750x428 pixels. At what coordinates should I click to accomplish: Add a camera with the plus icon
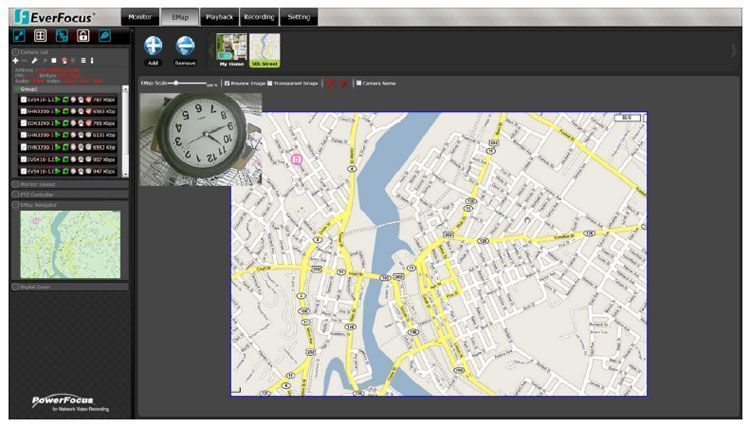pyautogui.click(x=15, y=61)
